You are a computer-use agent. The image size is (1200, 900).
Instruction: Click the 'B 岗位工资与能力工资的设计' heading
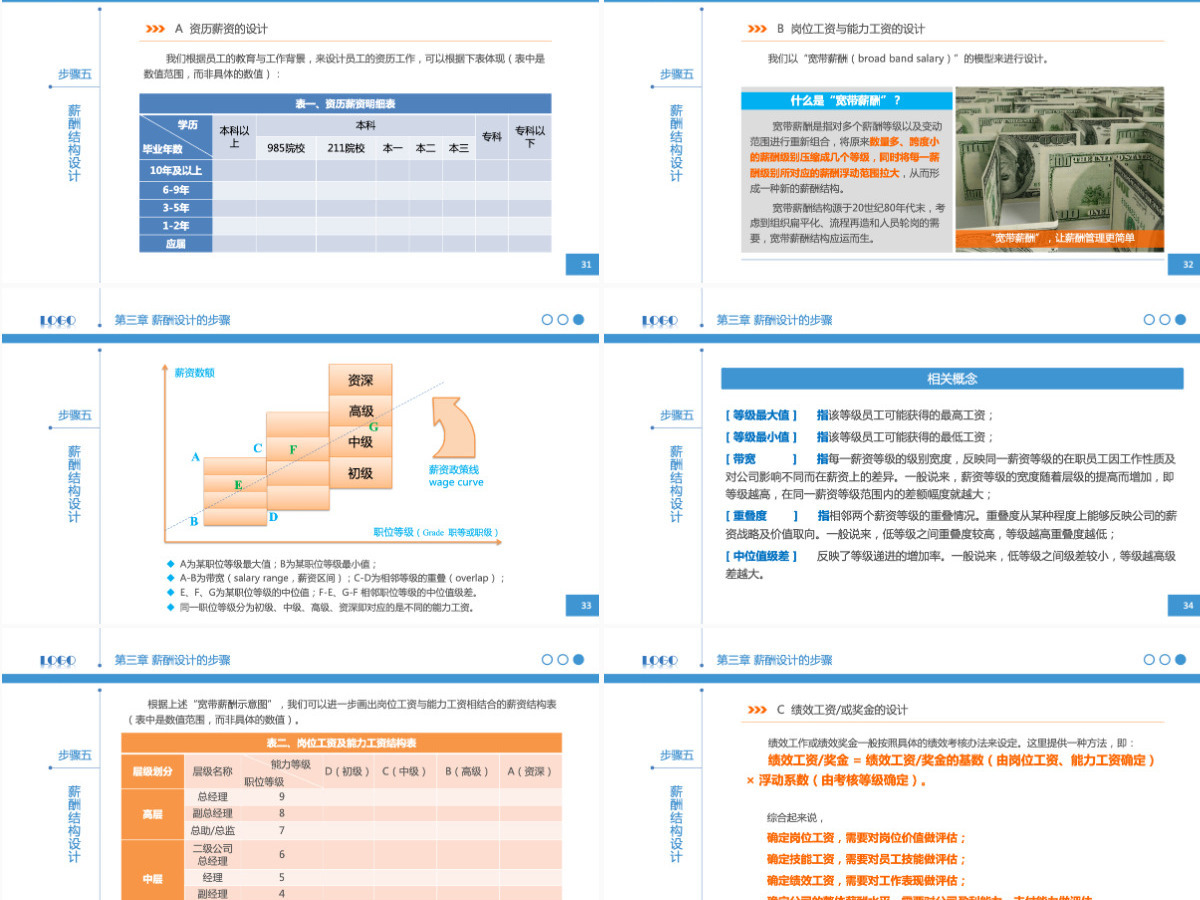coord(850,29)
